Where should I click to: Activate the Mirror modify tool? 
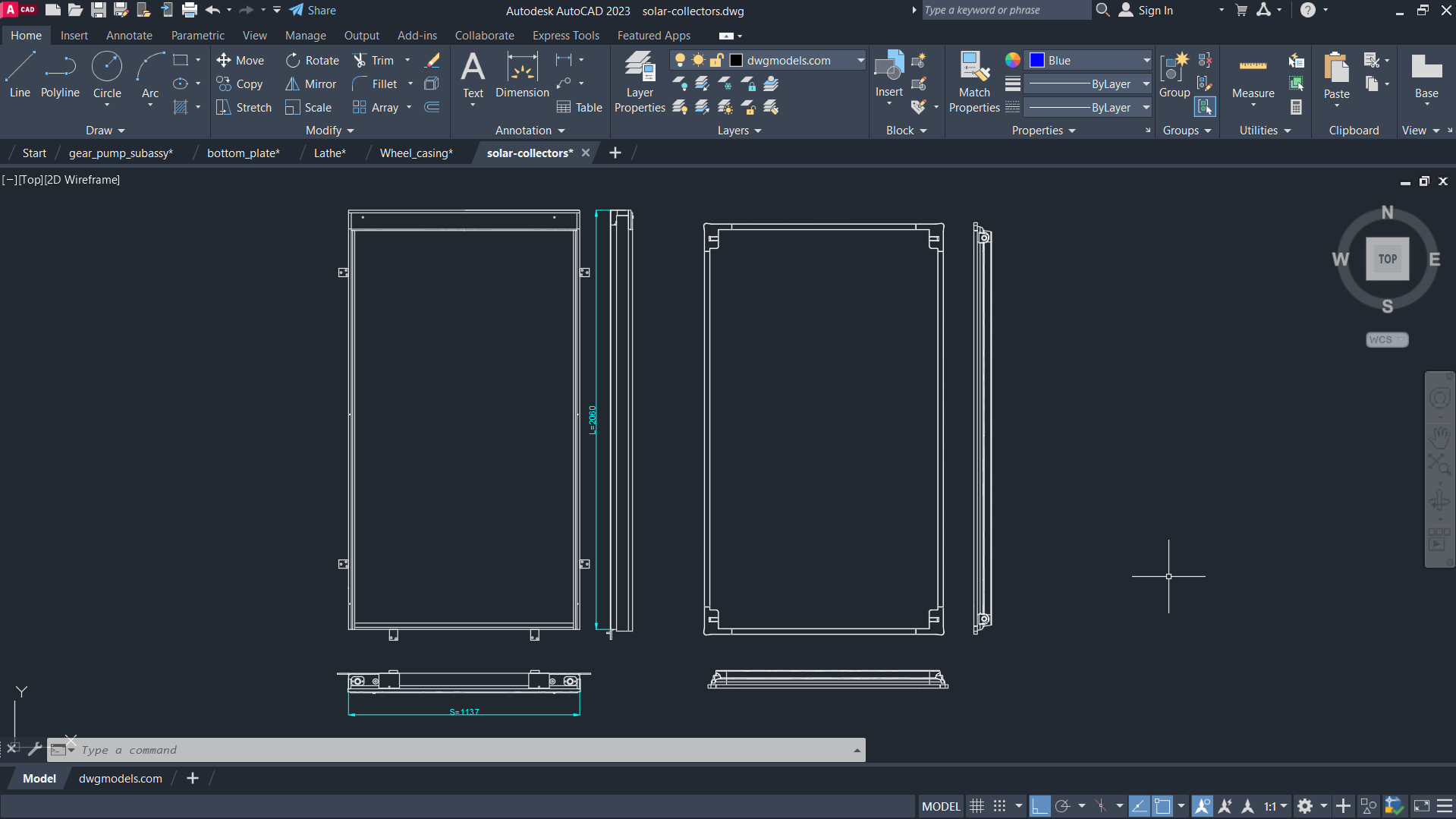(311, 84)
